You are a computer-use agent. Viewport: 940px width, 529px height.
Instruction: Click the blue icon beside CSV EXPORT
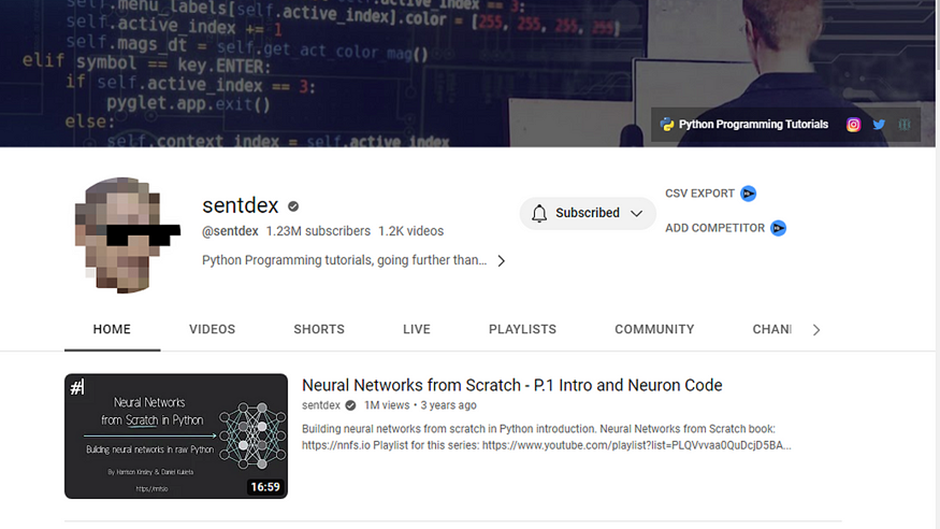pos(748,194)
